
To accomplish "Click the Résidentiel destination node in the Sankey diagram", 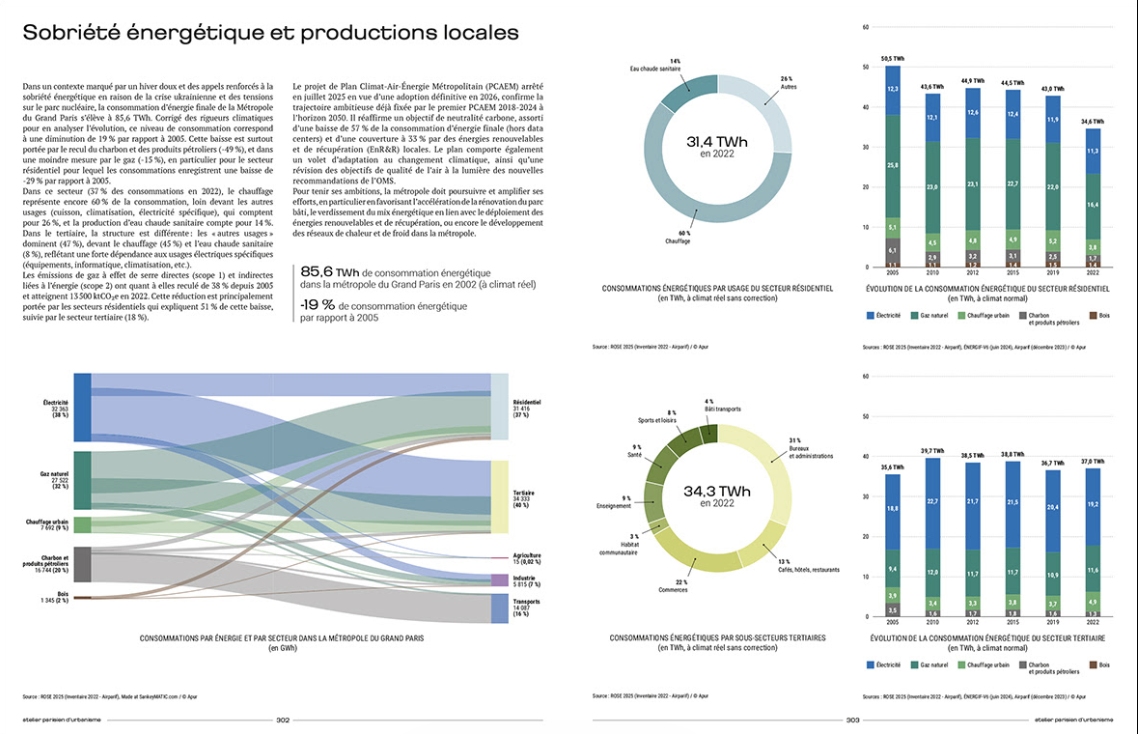I will (x=500, y=407).
